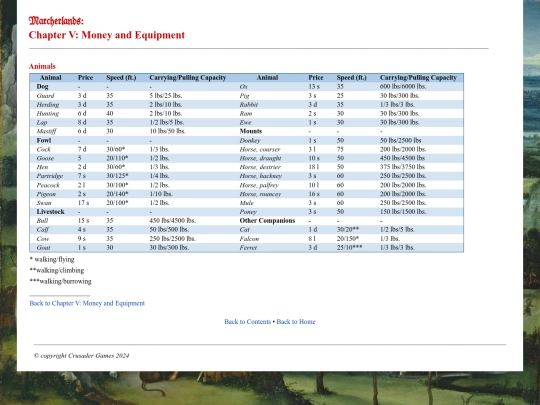Click the Mule row name

(247, 203)
